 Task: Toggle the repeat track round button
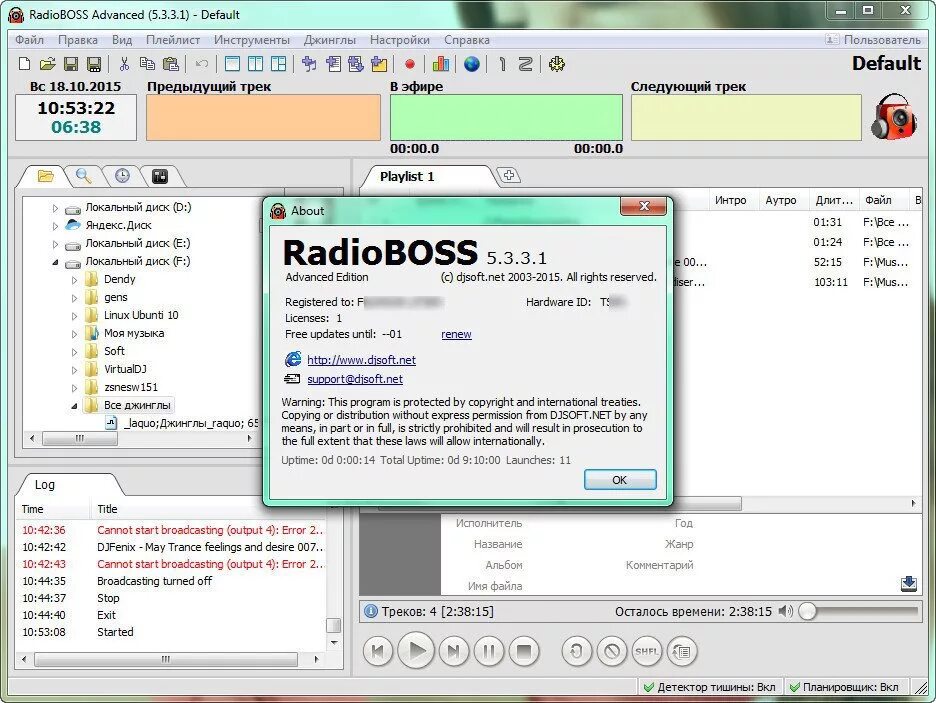coord(577,651)
